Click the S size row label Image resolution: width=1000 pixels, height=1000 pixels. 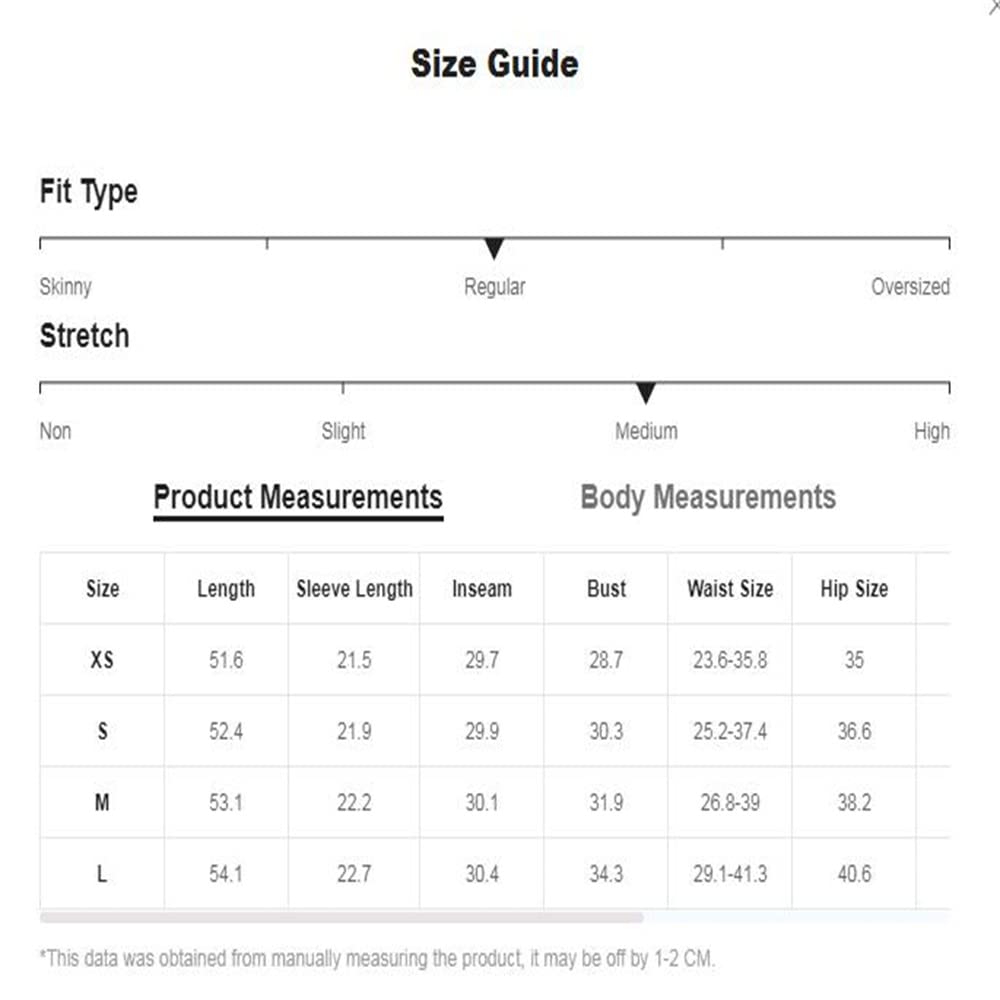(102, 731)
